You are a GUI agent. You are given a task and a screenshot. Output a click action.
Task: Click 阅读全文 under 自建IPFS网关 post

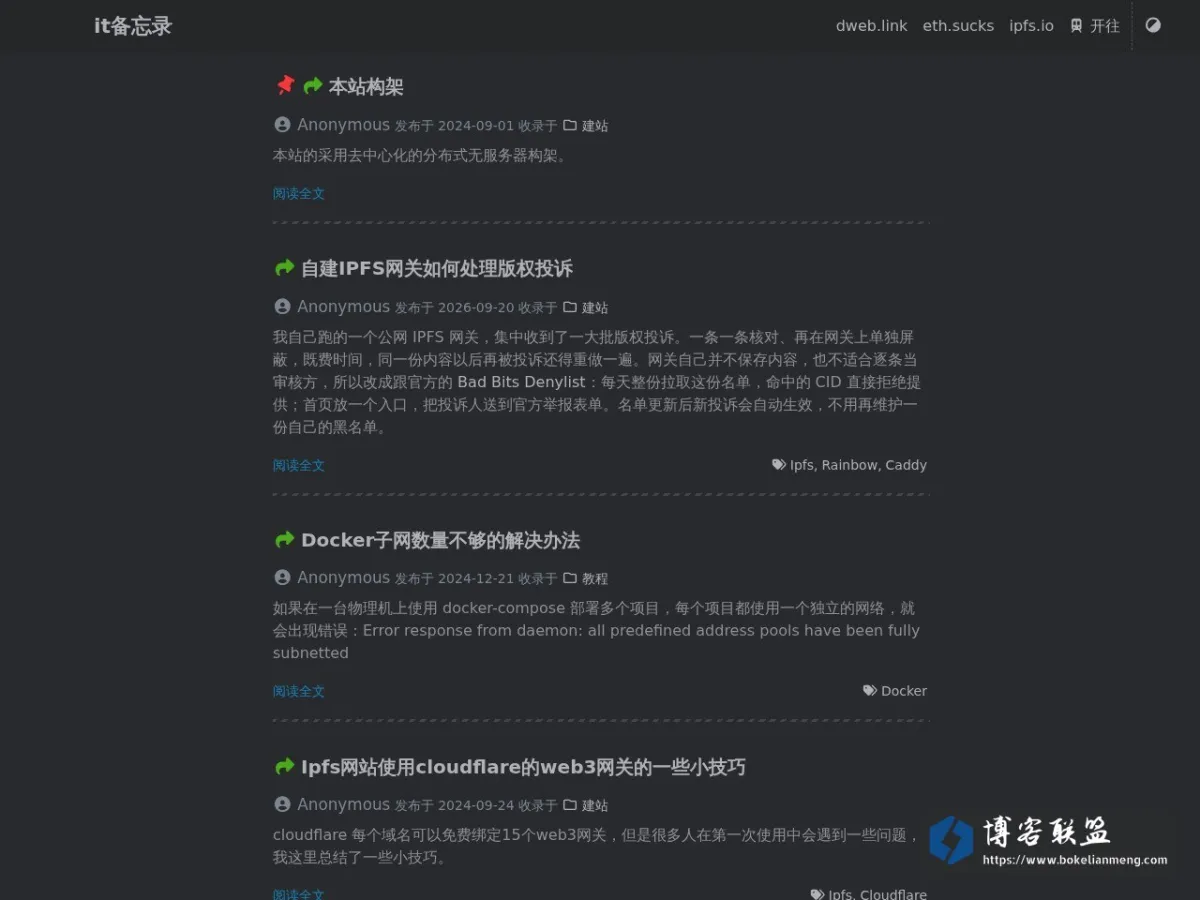(x=299, y=466)
